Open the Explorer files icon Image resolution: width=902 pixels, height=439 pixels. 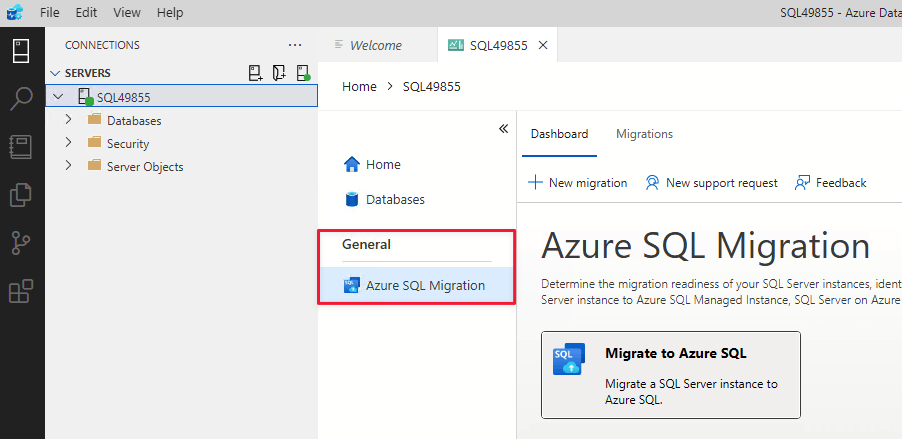22,195
